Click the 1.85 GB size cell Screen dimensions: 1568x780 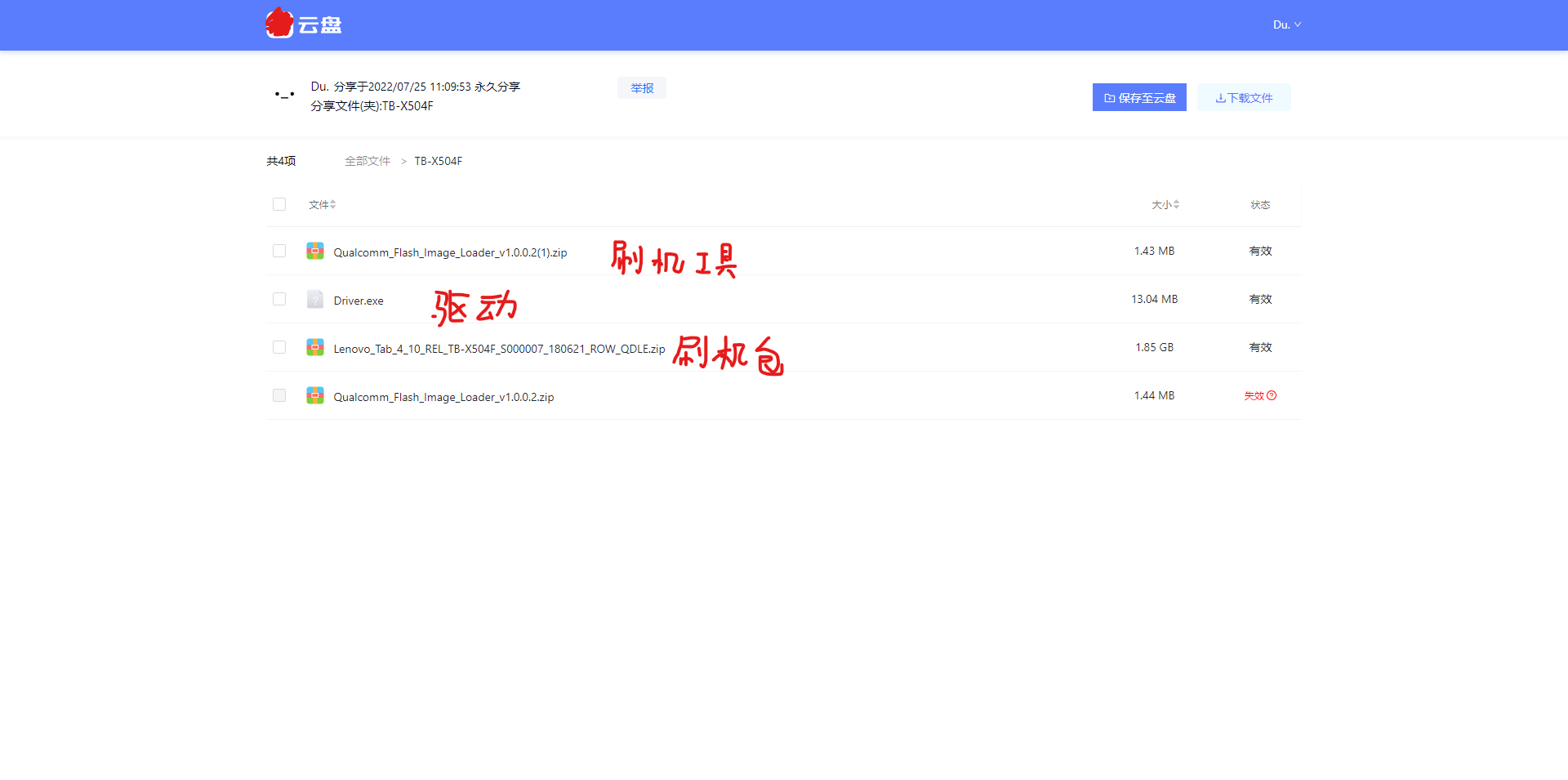click(1154, 347)
